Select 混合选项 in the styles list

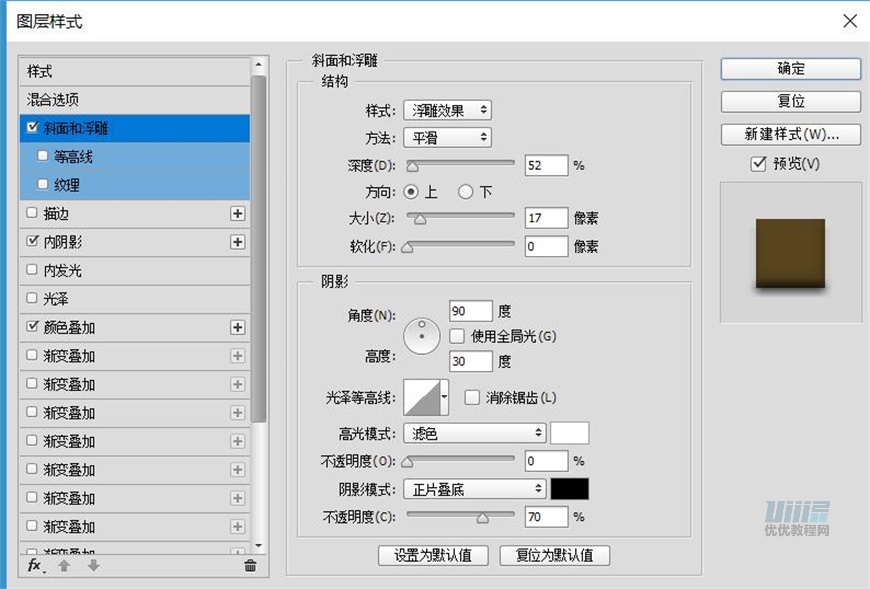(x=54, y=100)
